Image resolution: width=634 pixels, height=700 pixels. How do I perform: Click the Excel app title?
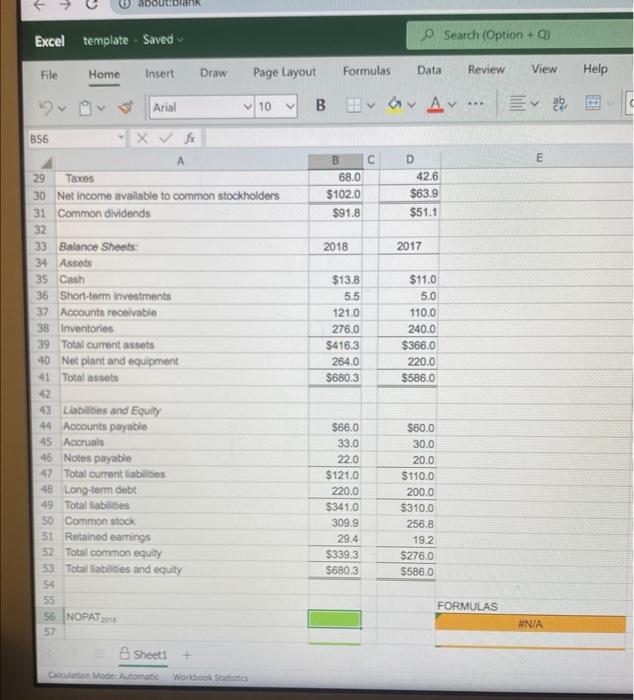tap(50, 42)
